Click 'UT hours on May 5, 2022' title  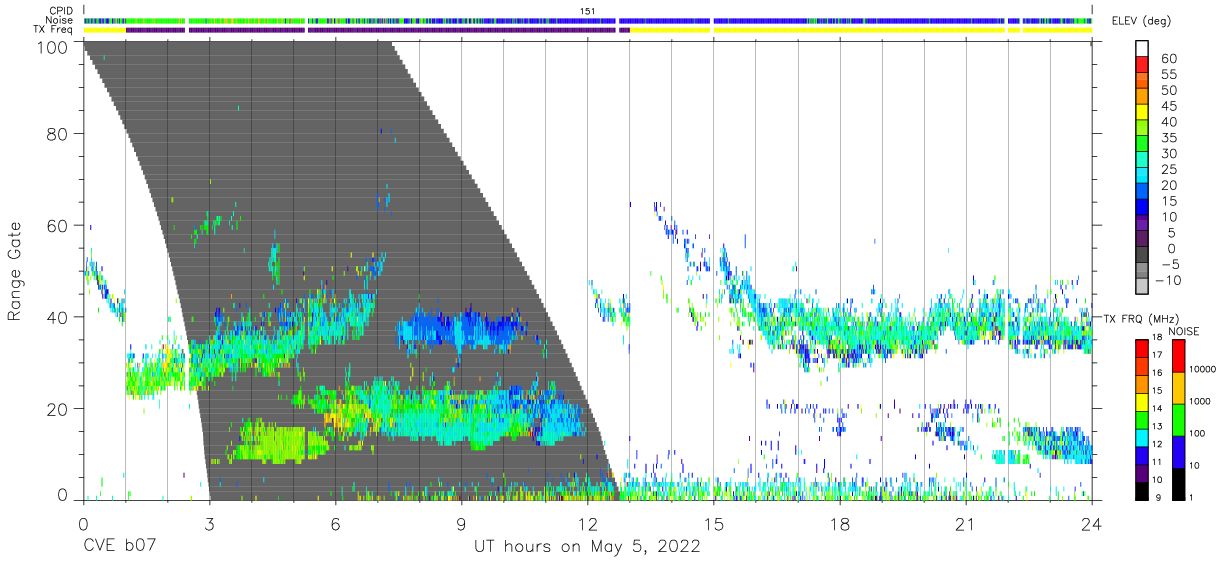tap(587, 548)
